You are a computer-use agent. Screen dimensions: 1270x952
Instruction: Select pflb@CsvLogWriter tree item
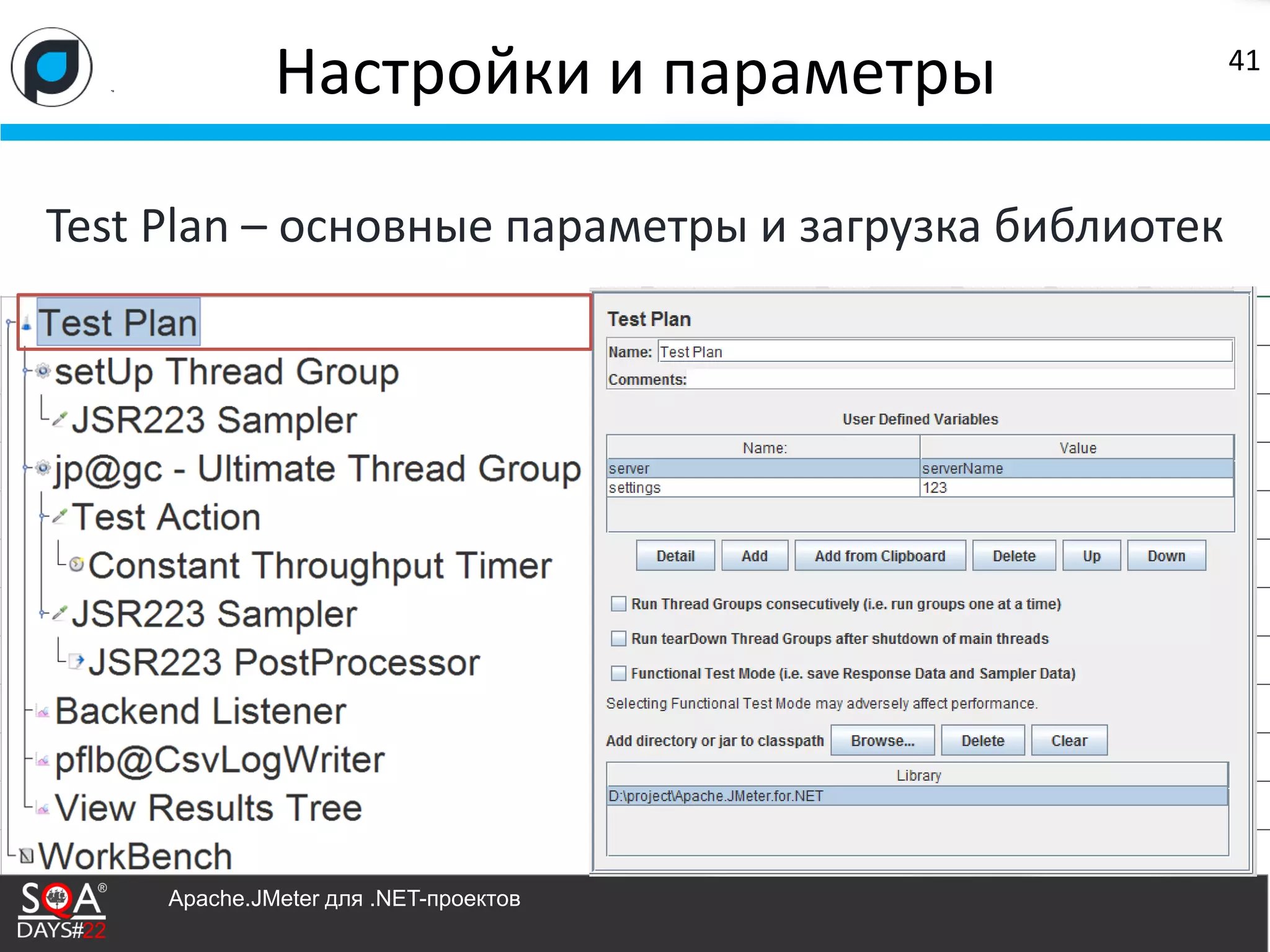click(220, 760)
